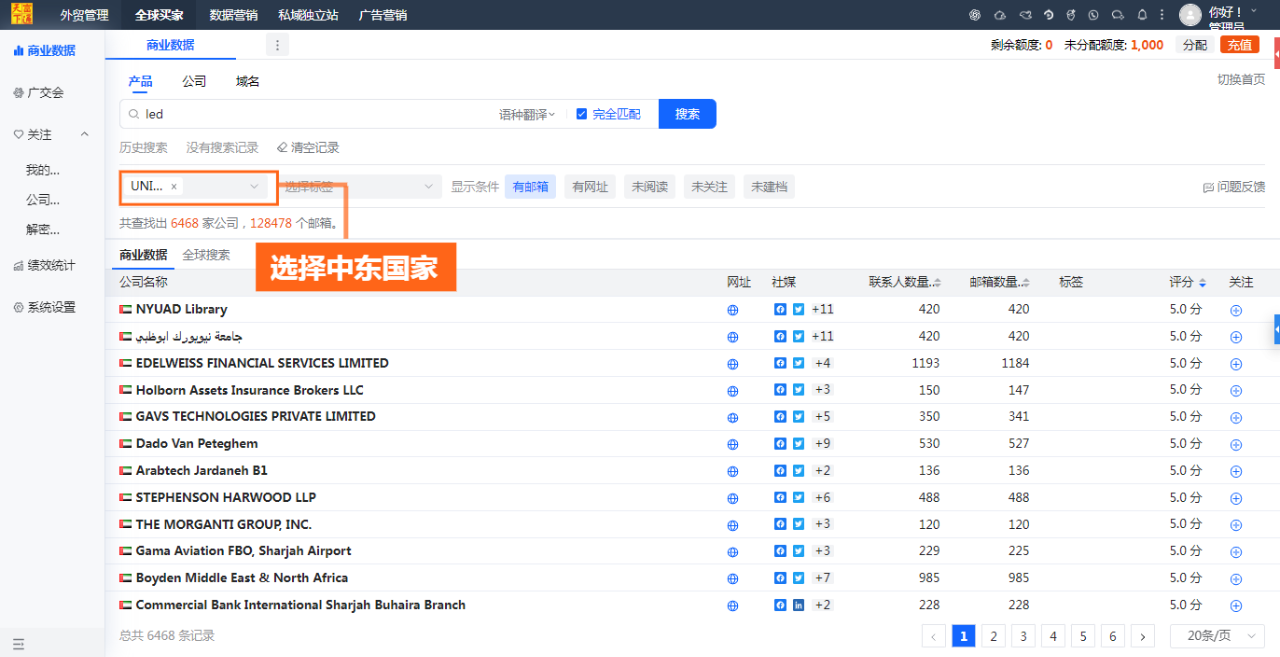
Task: Follow Dado Van Peteghem with plus icon
Action: [1236, 444]
